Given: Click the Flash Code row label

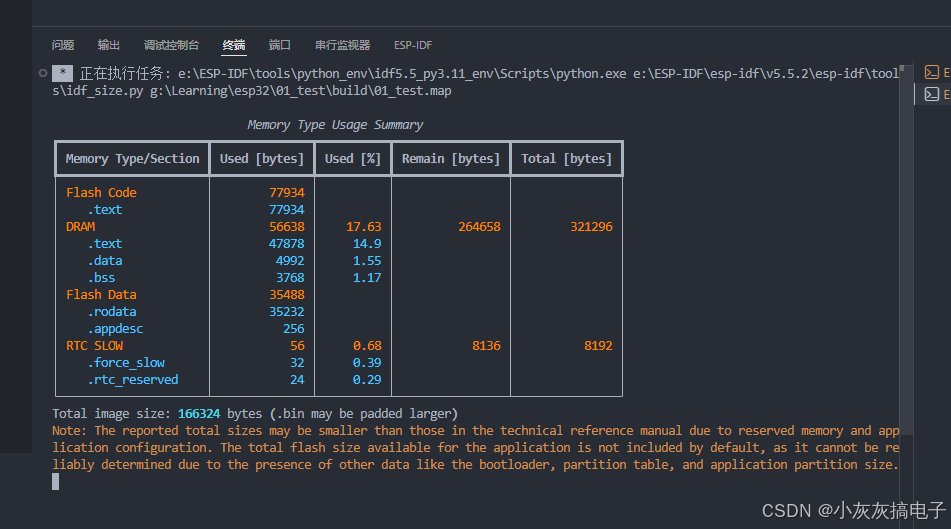Looking at the screenshot, I should [101, 192].
